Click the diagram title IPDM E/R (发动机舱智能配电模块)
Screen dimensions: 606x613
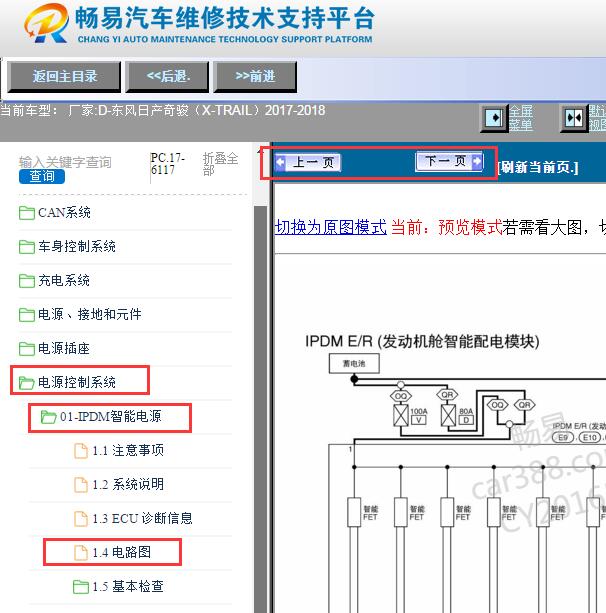(x=422, y=341)
